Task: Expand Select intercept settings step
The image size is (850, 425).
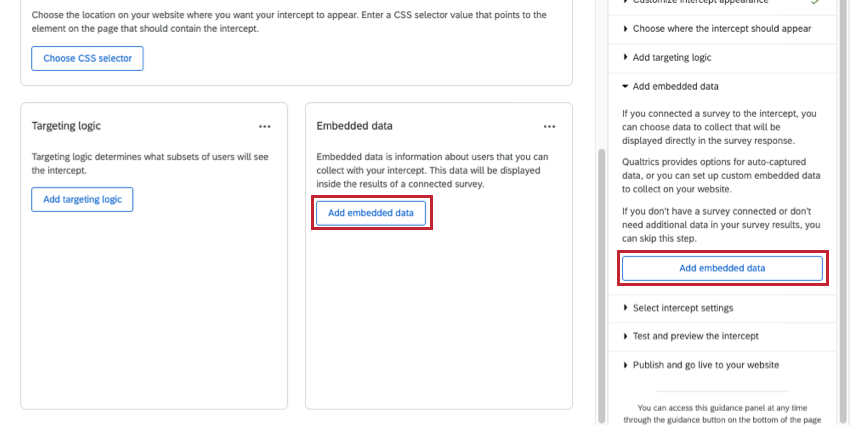Action: (682, 308)
